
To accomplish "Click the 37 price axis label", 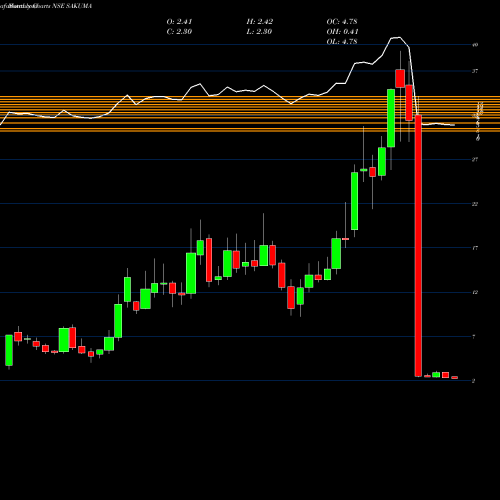I will coord(475,71).
